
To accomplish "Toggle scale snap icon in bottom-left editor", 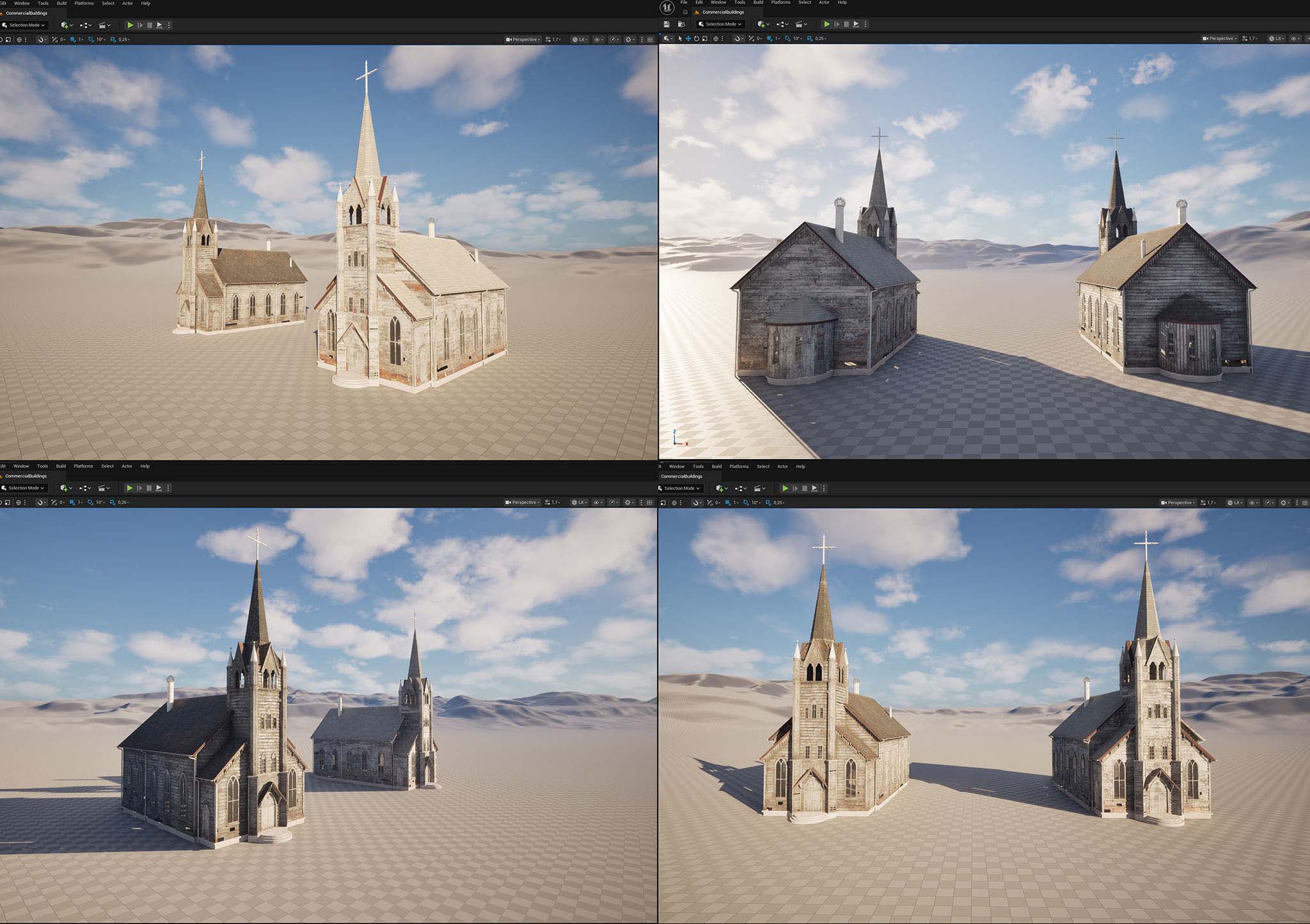I will click(113, 503).
